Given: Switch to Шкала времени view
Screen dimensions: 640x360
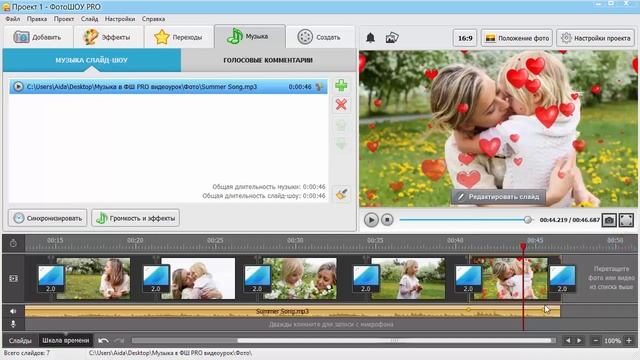Looking at the screenshot, I should pos(66,340).
